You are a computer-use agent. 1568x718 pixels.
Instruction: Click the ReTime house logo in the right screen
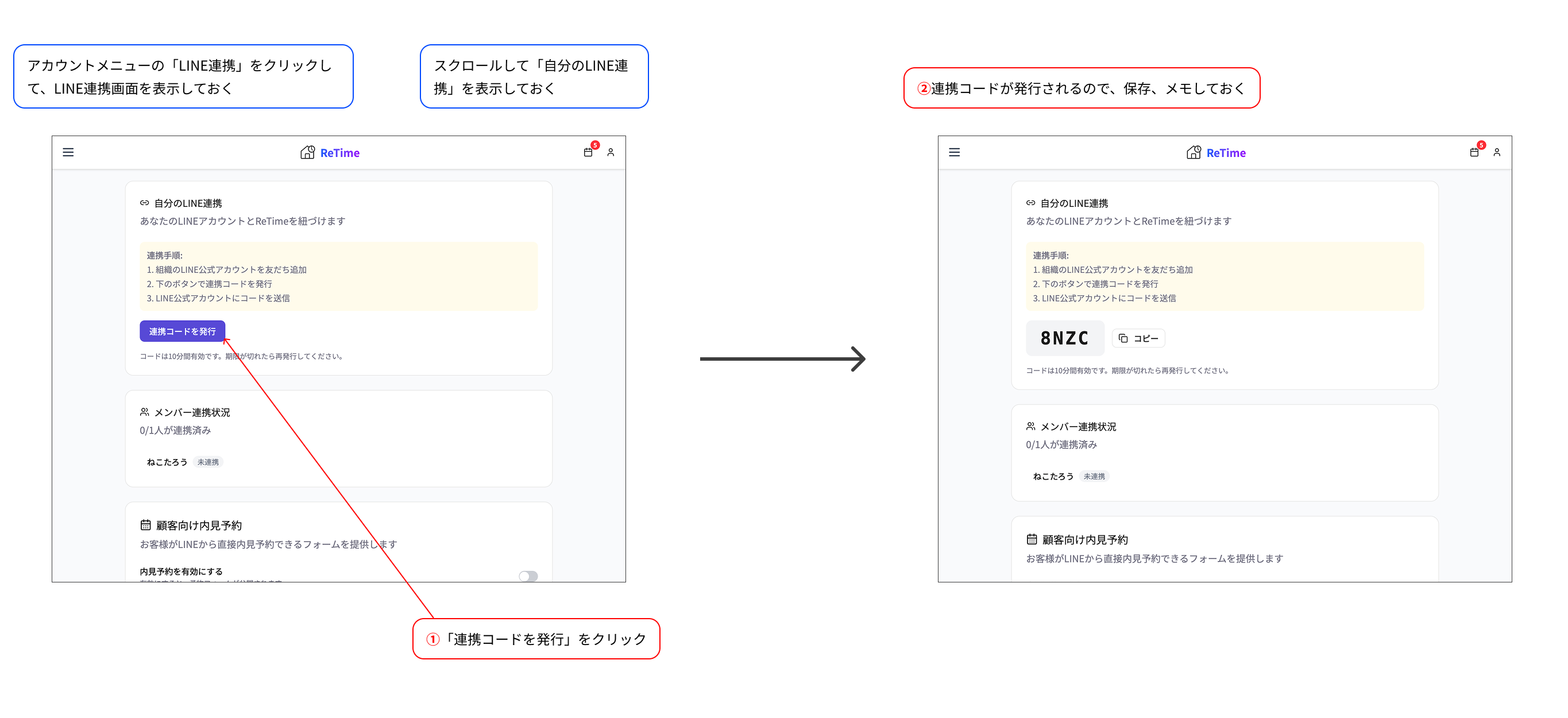[x=1194, y=152]
